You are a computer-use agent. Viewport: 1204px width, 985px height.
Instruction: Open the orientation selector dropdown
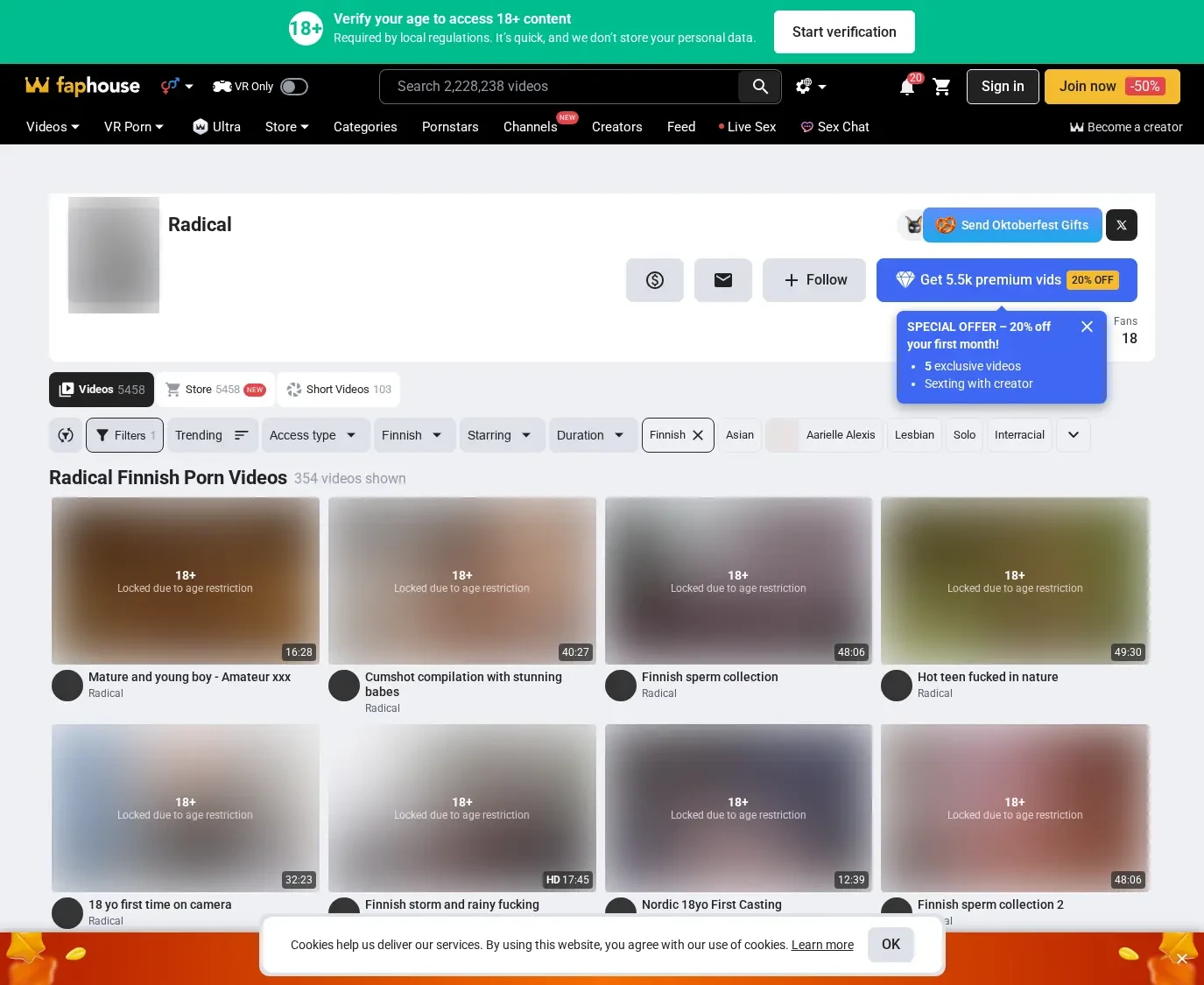pos(177,86)
